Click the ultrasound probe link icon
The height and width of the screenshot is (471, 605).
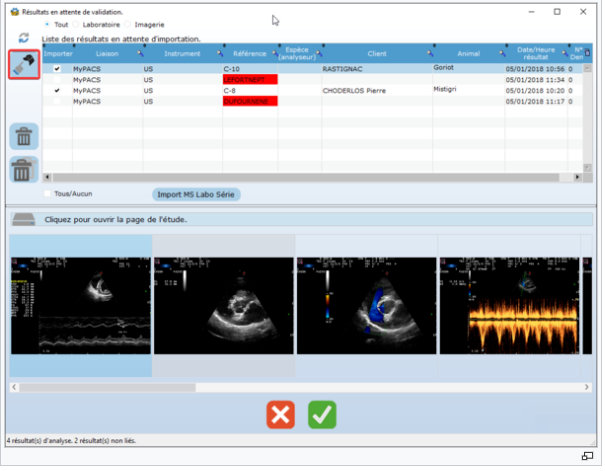pyautogui.click(x=24, y=65)
